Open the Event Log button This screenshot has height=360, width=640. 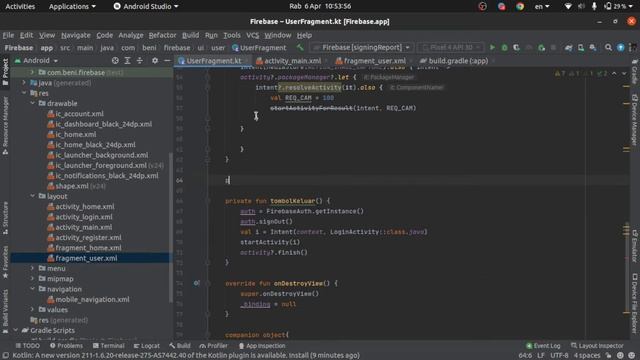pos(543,346)
